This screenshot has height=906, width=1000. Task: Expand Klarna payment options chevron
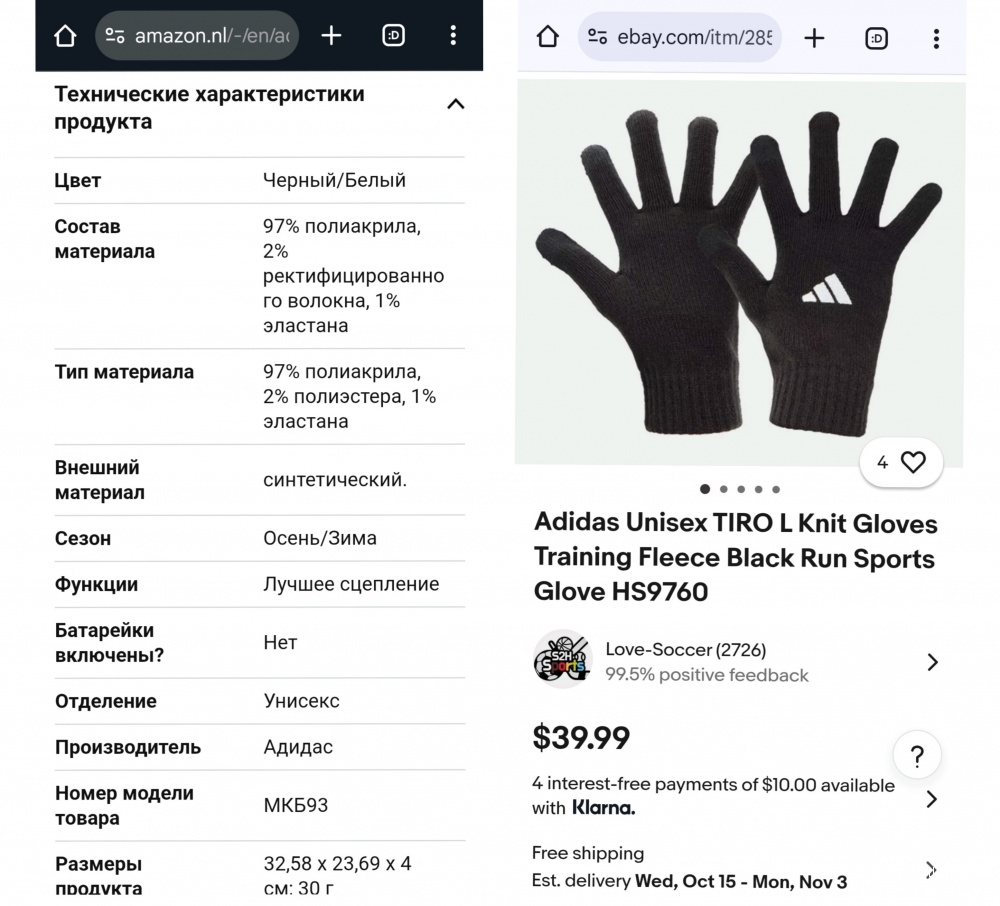click(932, 798)
